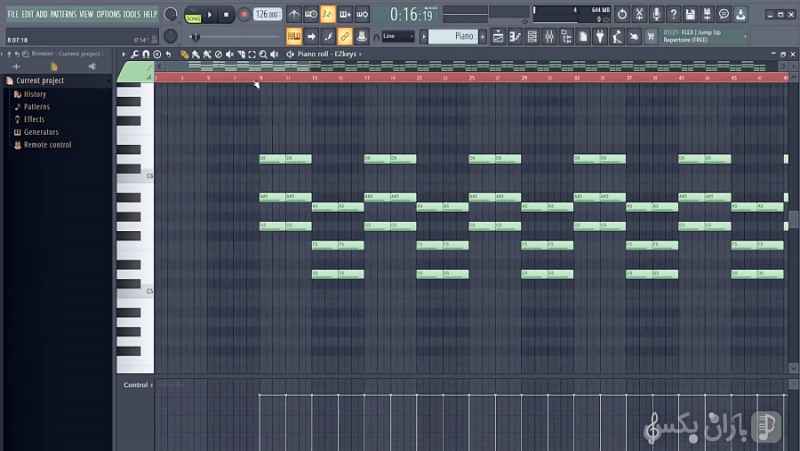Click the 126 tempo field
The width and height of the screenshot is (800, 451).
[267, 14]
